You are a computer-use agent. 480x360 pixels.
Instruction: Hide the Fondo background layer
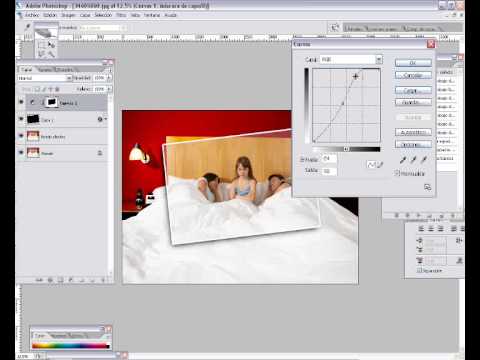click(x=21, y=153)
